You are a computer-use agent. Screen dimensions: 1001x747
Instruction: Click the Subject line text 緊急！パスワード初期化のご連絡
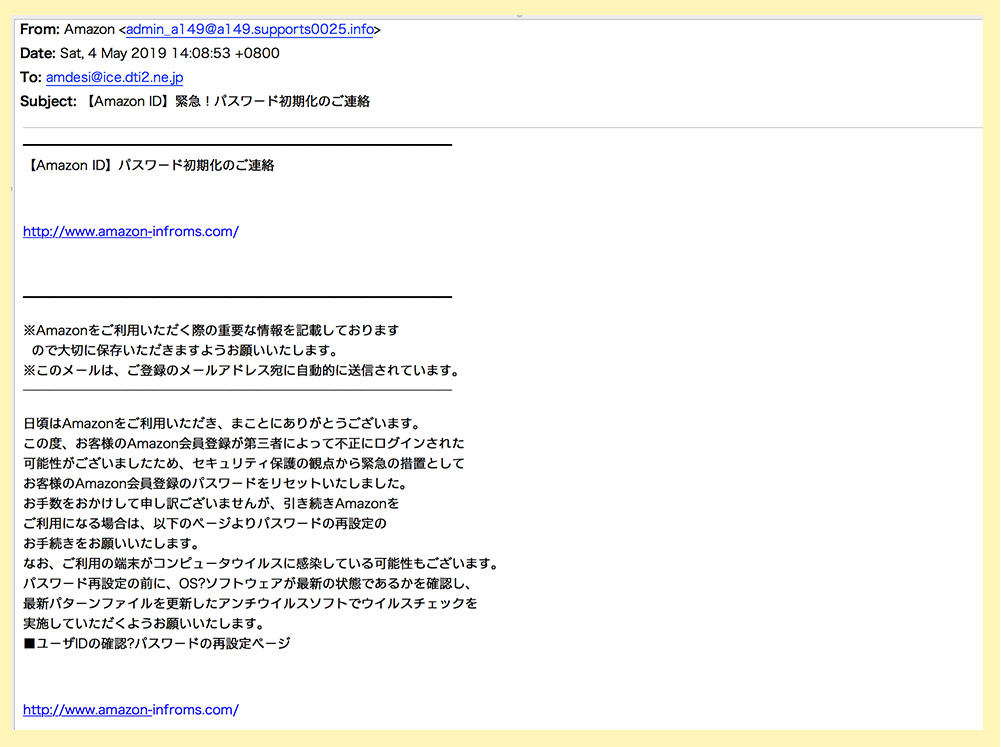[272, 102]
